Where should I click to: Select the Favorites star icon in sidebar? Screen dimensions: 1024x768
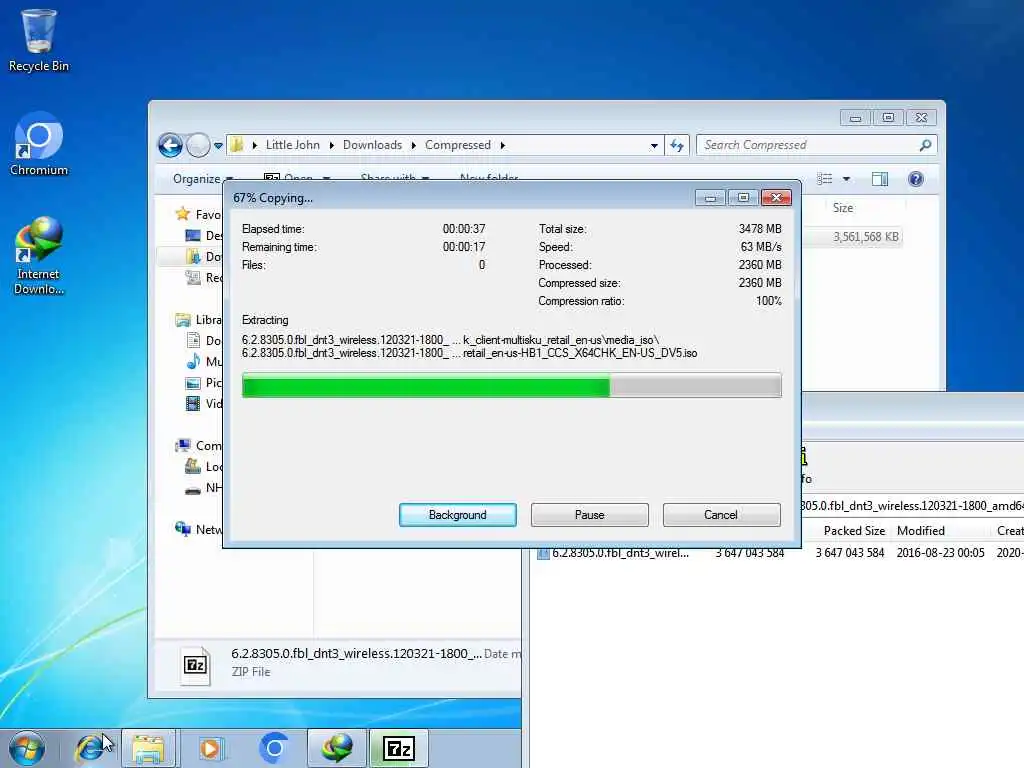183,214
